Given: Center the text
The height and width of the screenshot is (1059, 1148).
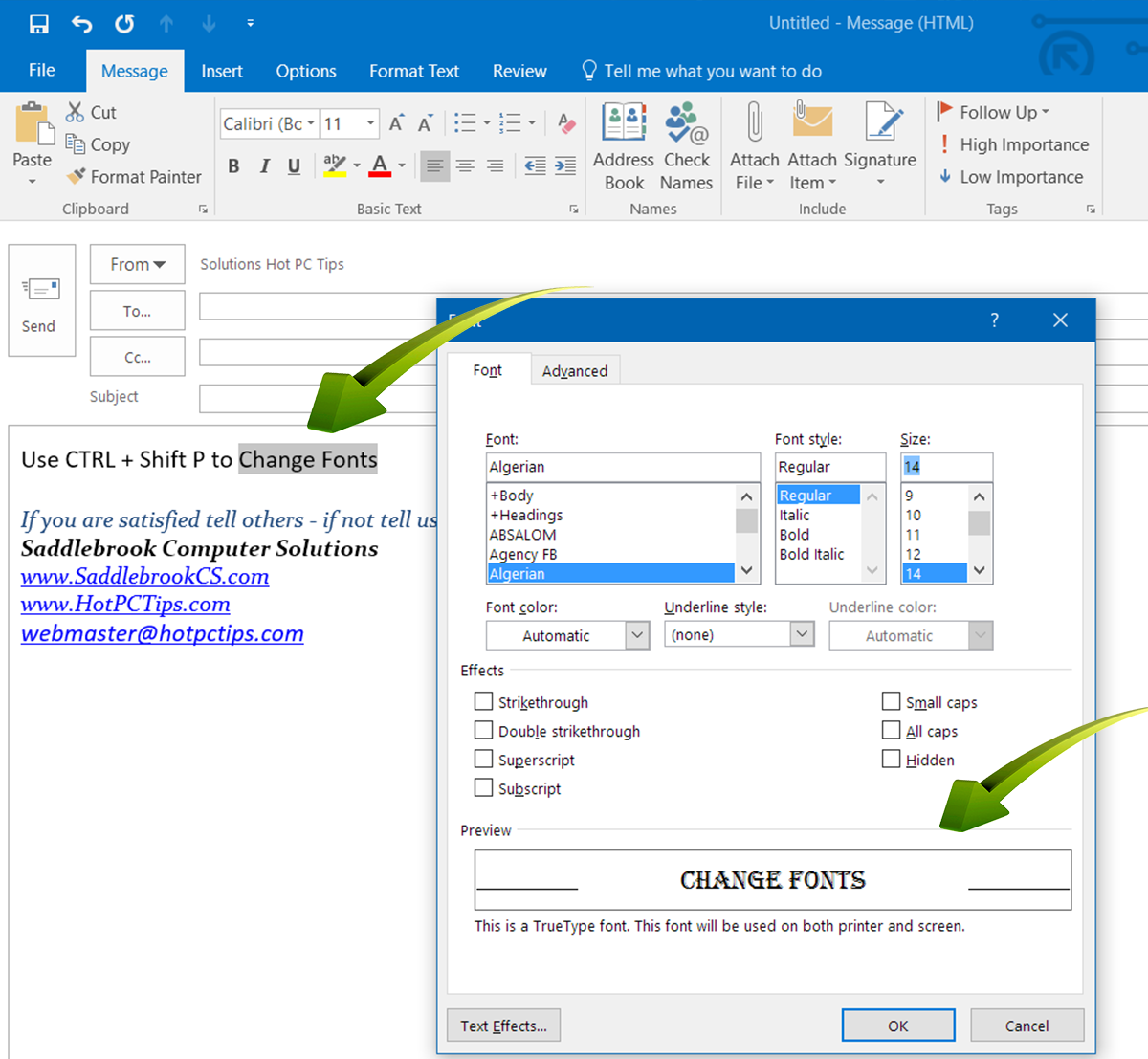Looking at the screenshot, I should tap(465, 166).
